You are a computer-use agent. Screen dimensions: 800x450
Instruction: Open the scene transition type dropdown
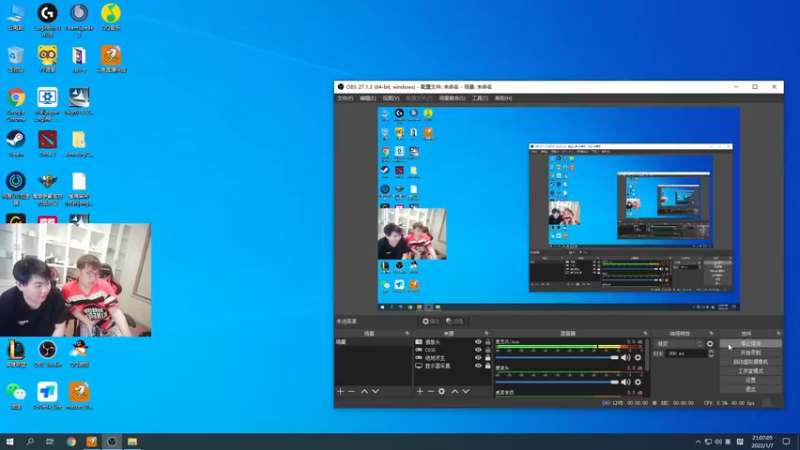(x=679, y=344)
